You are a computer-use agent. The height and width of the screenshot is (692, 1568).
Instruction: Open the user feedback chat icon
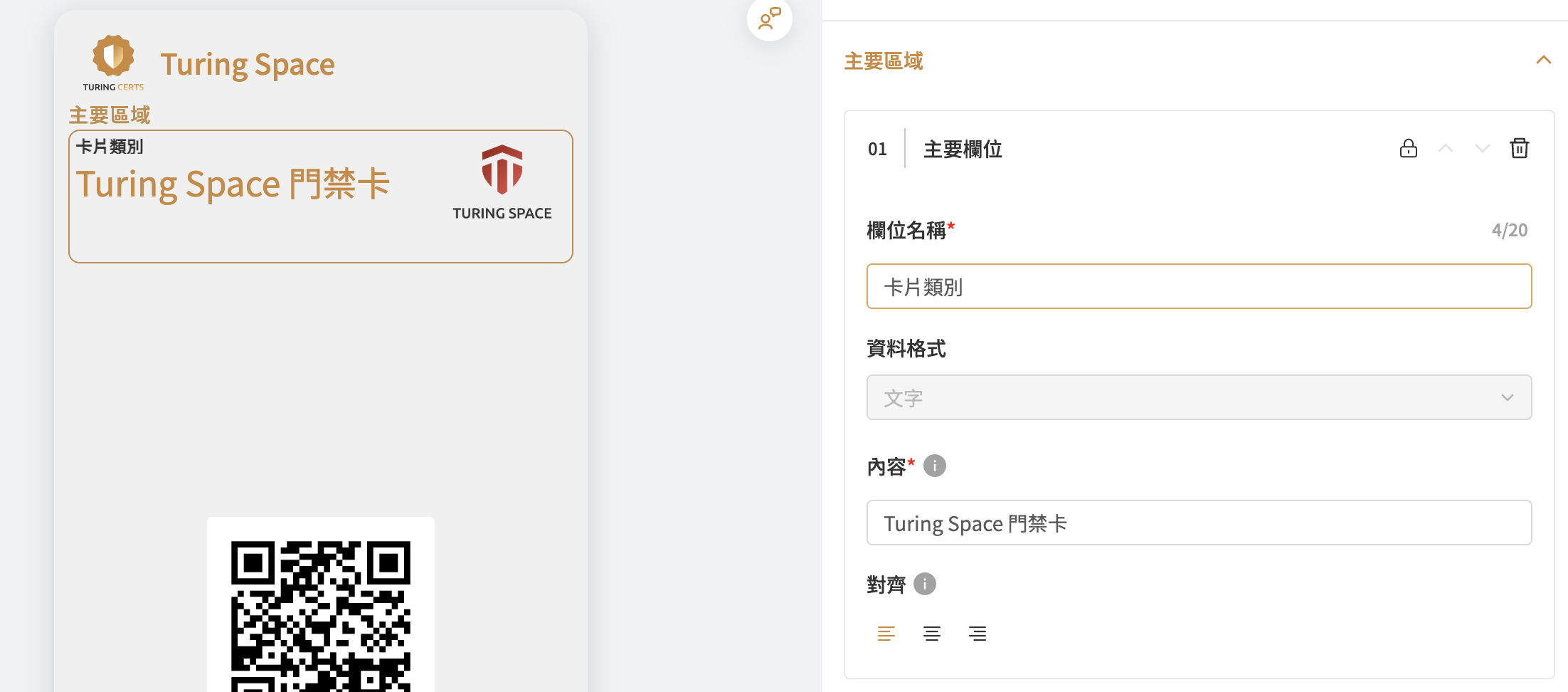(x=769, y=19)
